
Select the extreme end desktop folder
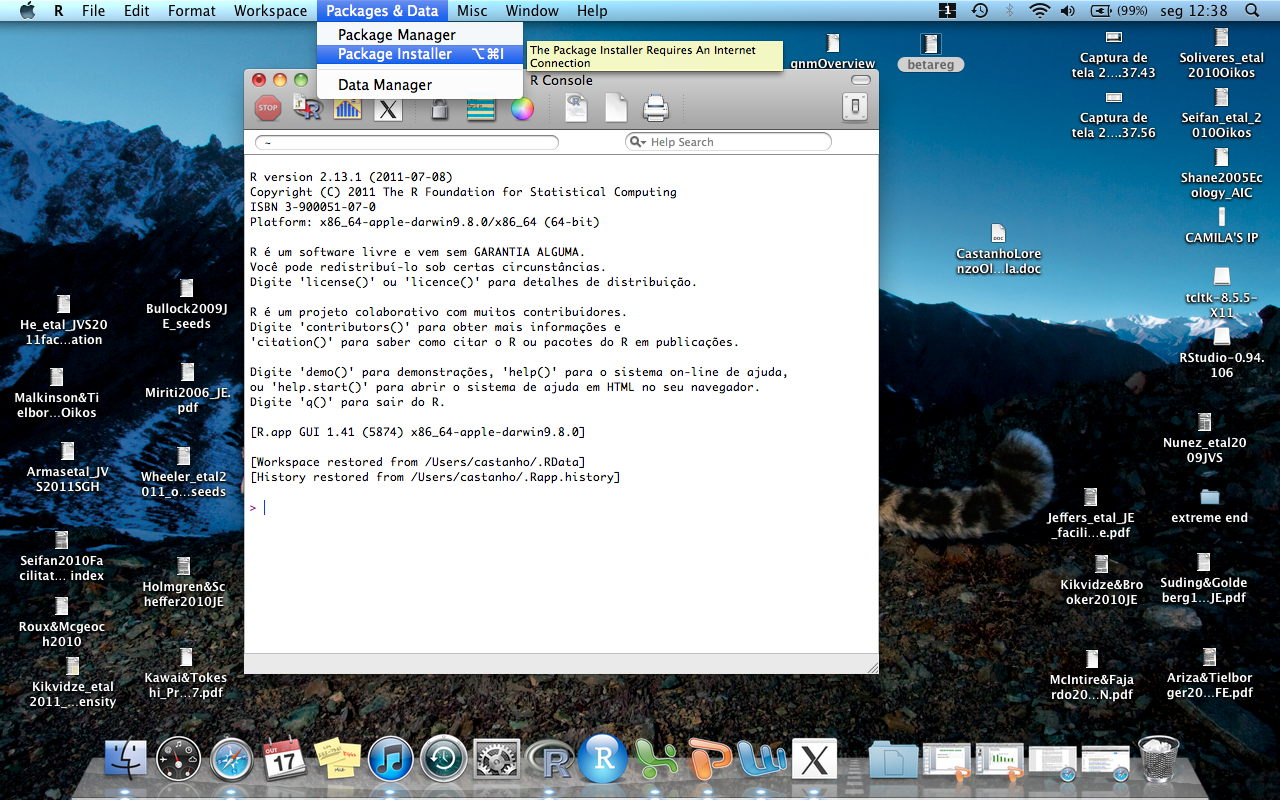click(1210, 506)
